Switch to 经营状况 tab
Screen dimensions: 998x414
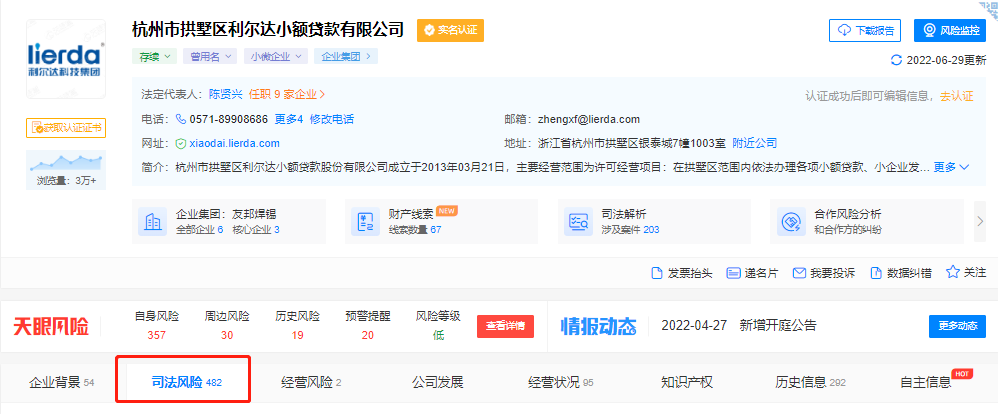click(560, 383)
